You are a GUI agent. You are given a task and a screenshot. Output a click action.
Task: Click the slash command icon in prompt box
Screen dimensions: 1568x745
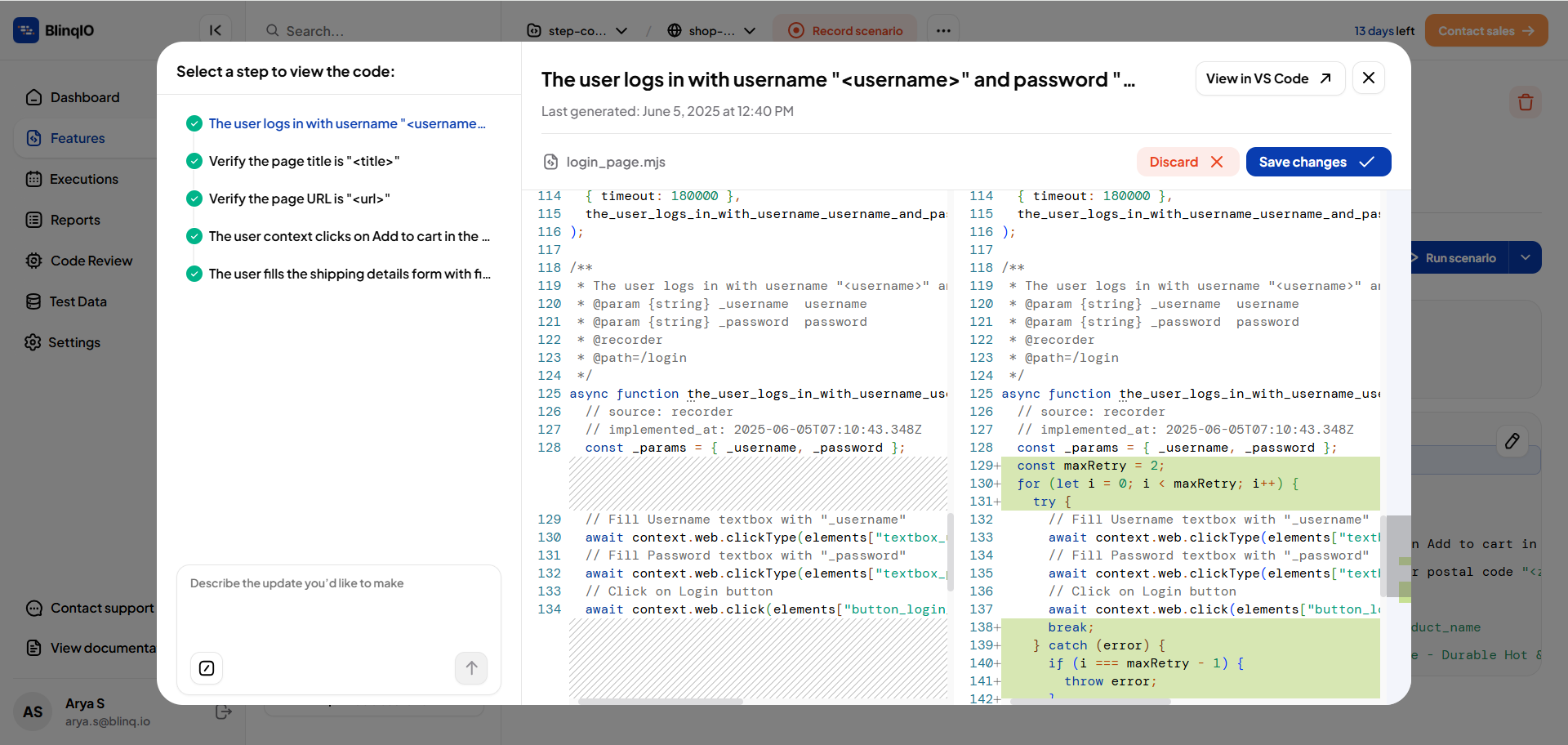207,668
